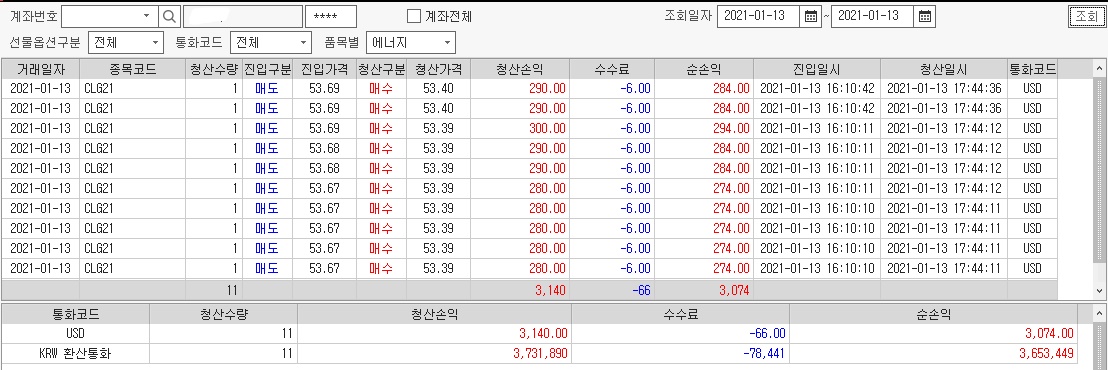Screen dimensions: 1108x370
Task: Click the 조회 search button
Action: click(x=1088, y=16)
